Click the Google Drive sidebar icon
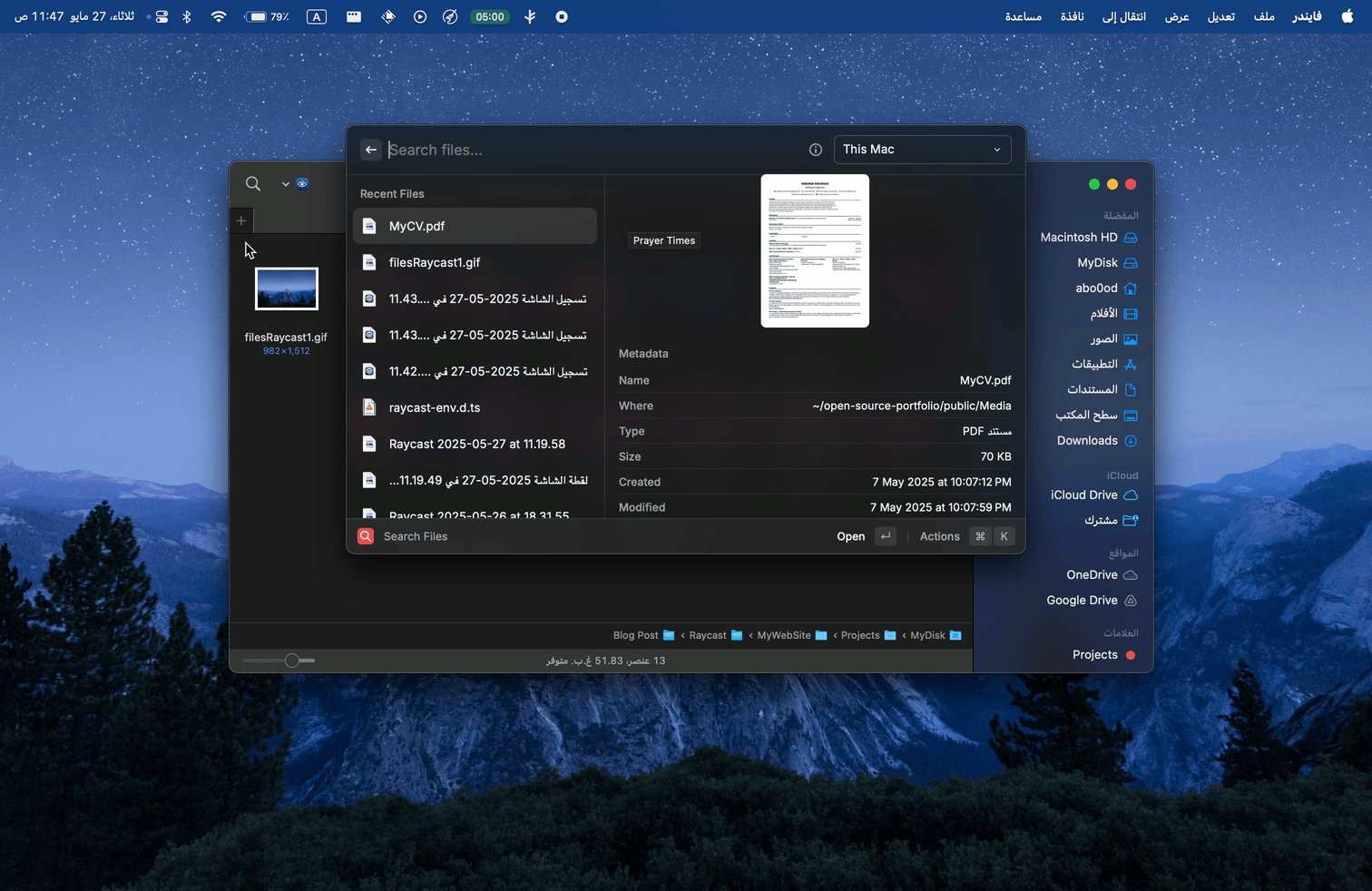 (x=1131, y=601)
